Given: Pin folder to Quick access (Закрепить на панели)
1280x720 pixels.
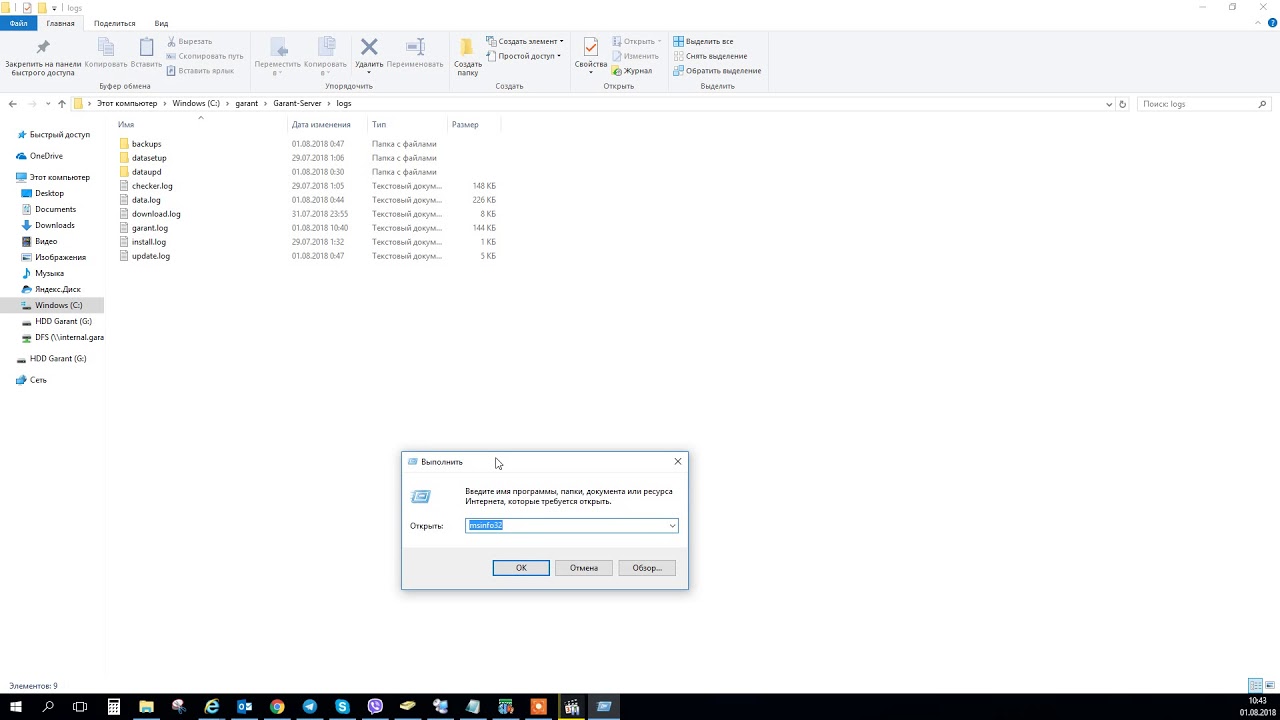Looking at the screenshot, I should [42, 56].
